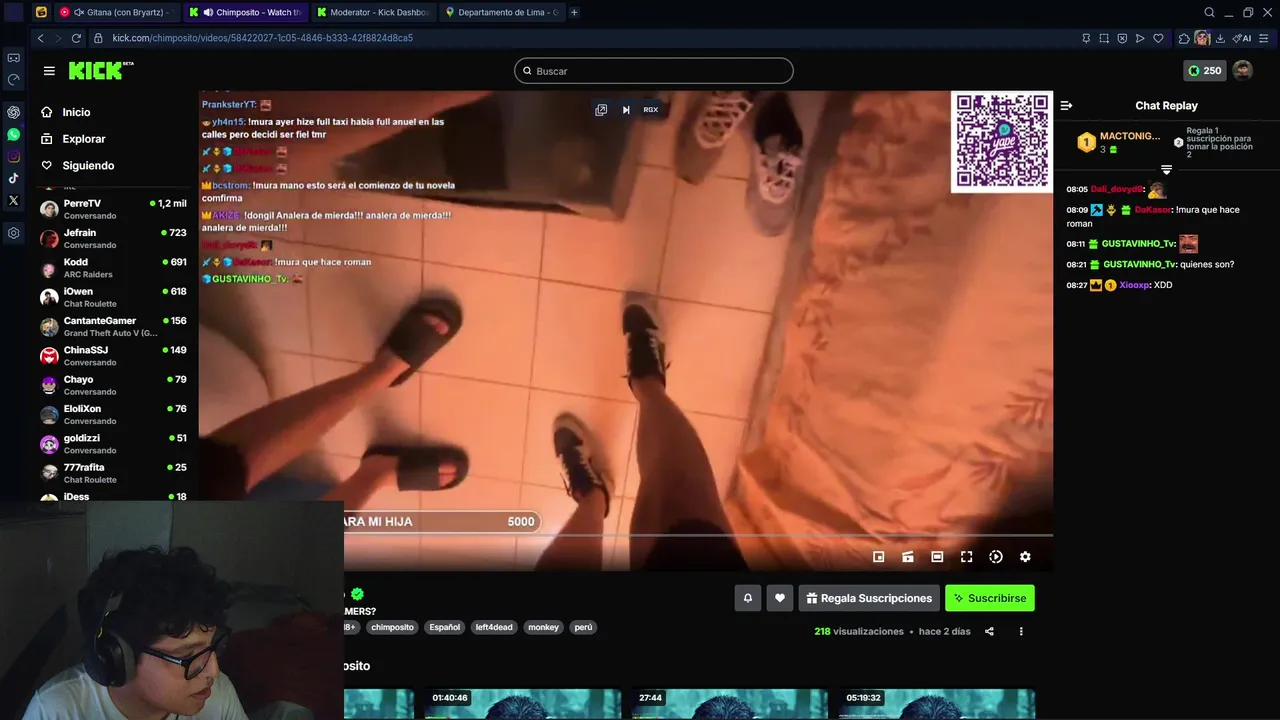Open browser extensions puzzle icon

point(1184,38)
